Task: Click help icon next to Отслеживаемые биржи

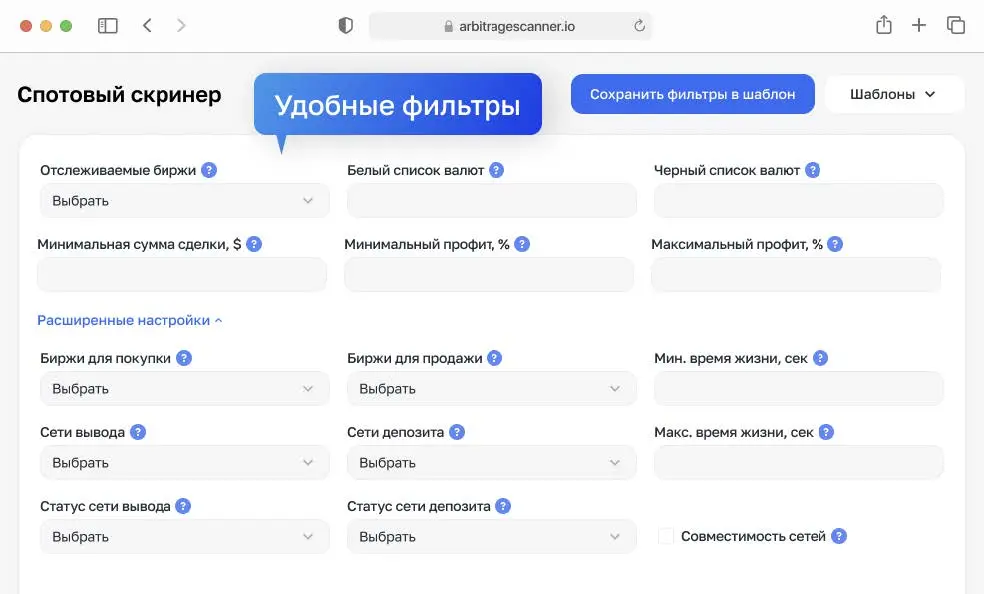Action: (x=208, y=170)
